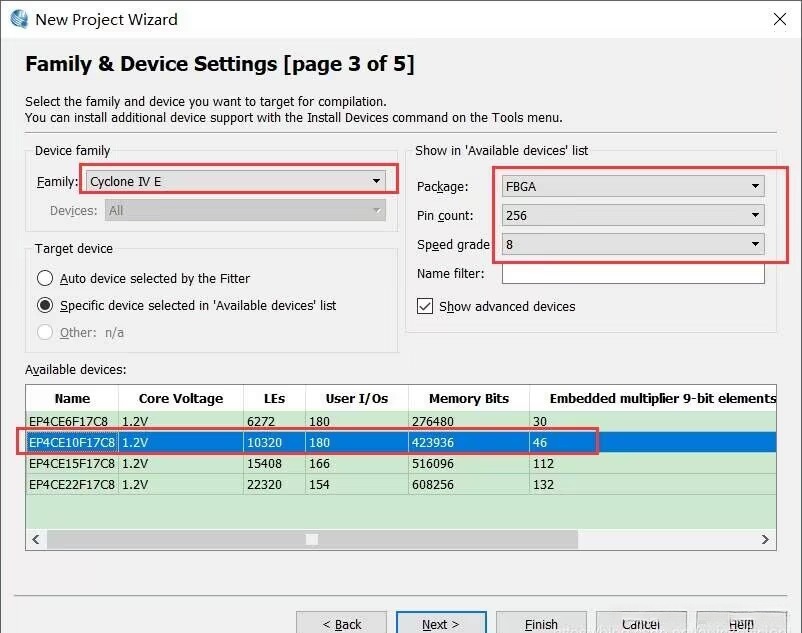This screenshot has width=802, height=633.
Task: Open the Help button
Action: (x=741, y=624)
